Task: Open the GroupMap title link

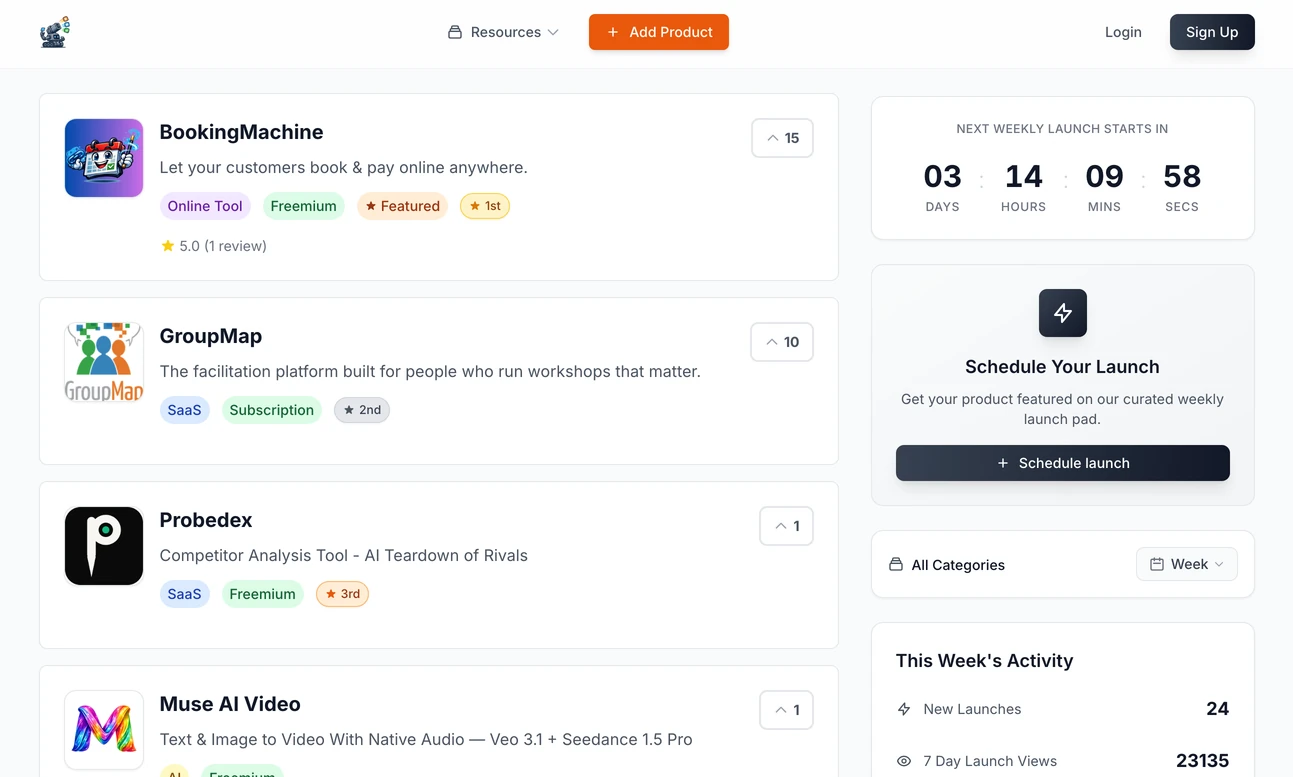Action: click(211, 336)
